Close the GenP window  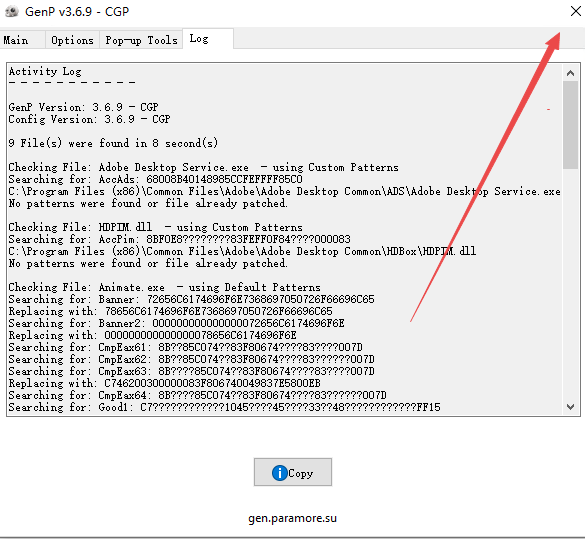pyautogui.click(x=576, y=11)
